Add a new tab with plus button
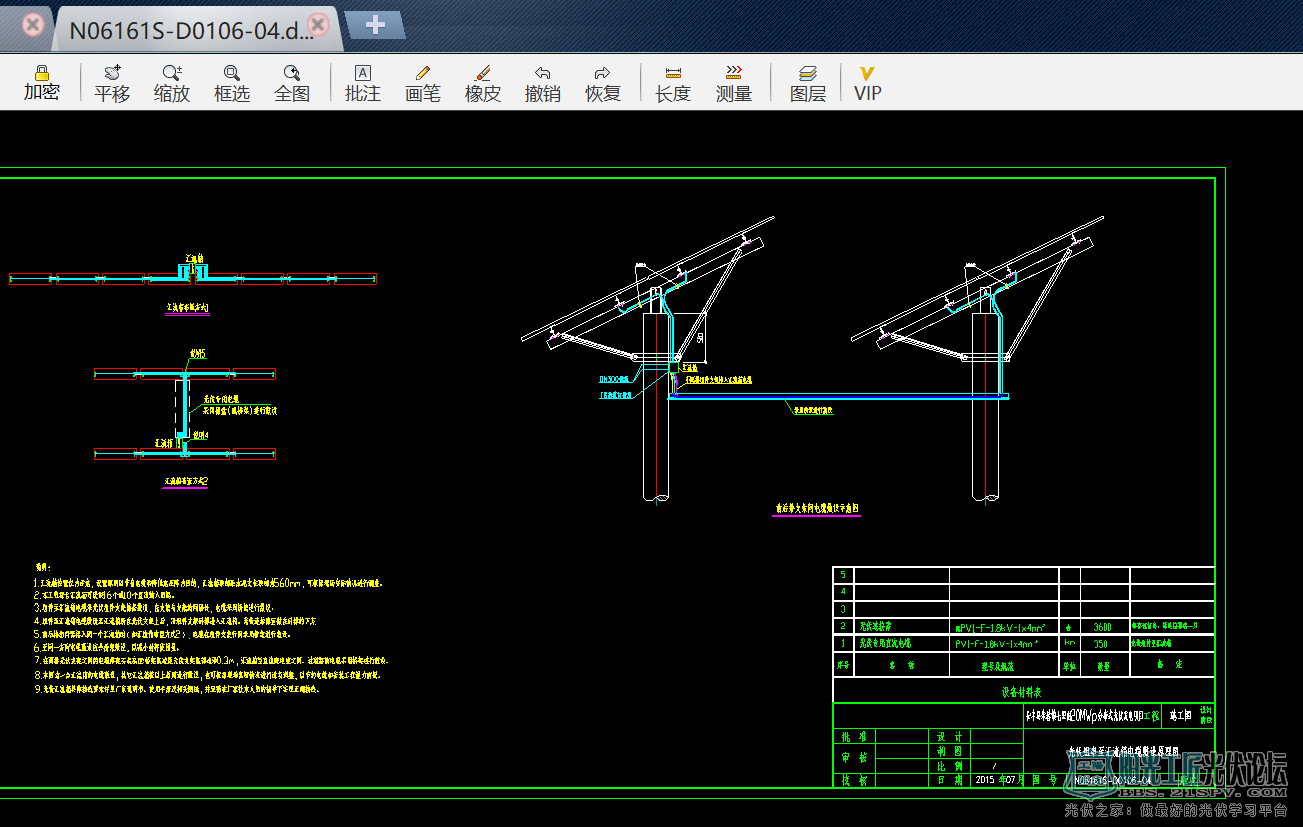 pyautogui.click(x=375, y=25)
